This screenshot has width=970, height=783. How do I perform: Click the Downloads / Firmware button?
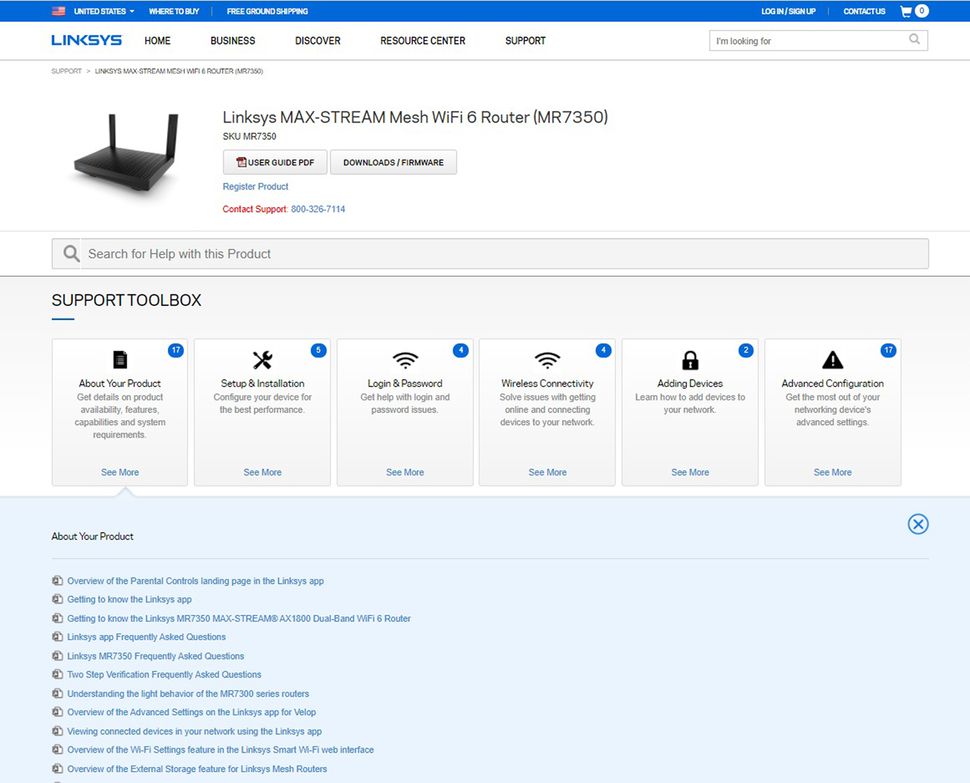pyautogui.click(x=393, y=161)
